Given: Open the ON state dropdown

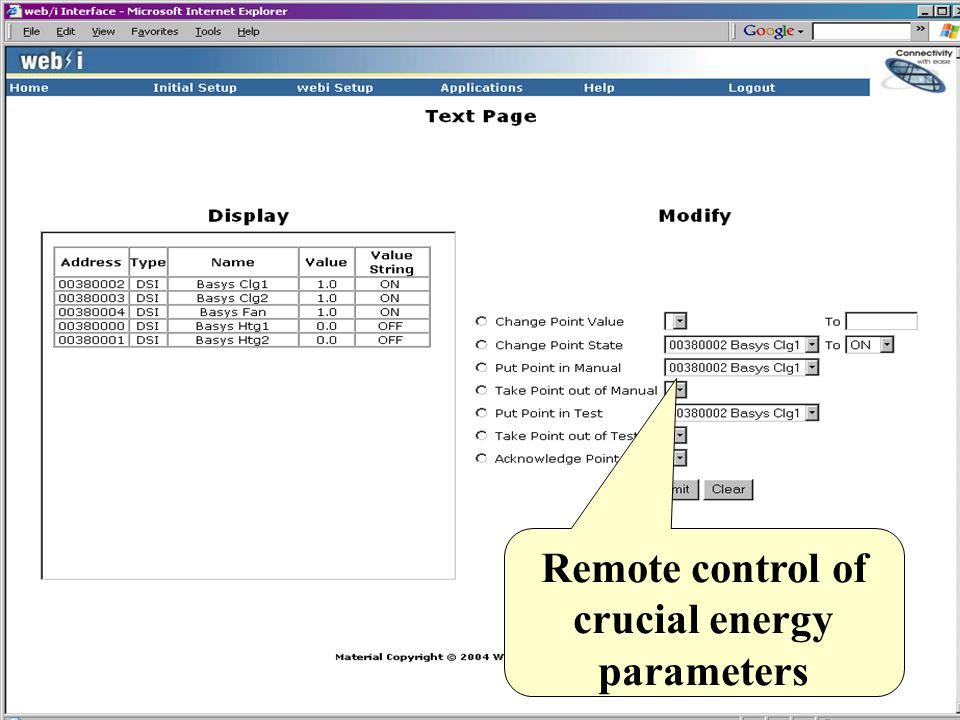Looking at the screenshot, I should point(869,345).
